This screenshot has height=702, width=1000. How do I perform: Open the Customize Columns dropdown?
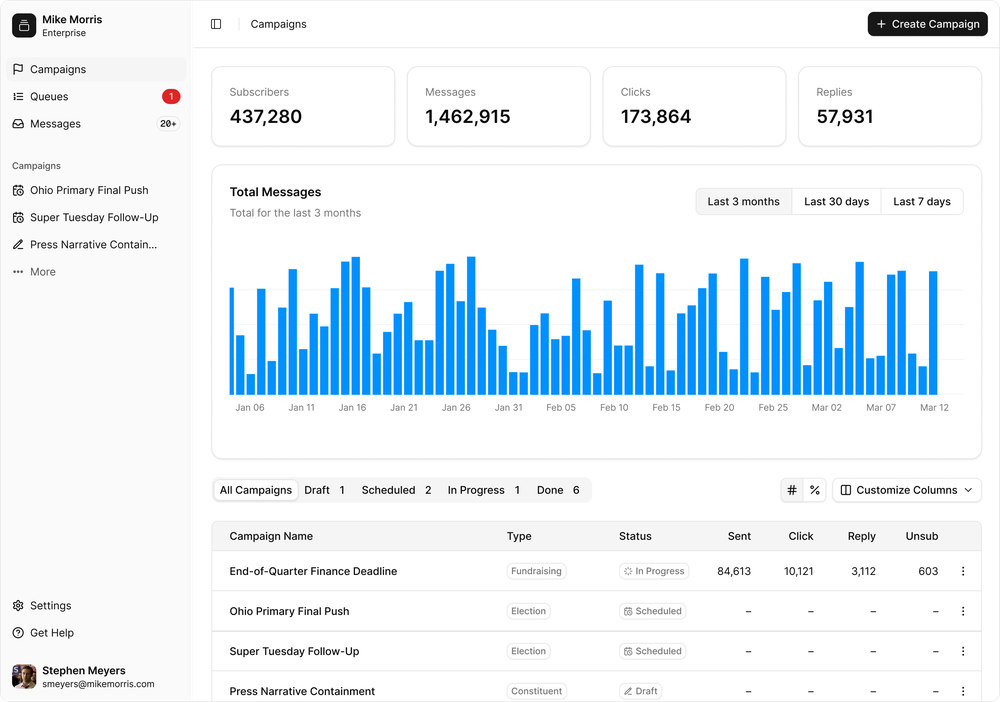click(x=906, y=490)
